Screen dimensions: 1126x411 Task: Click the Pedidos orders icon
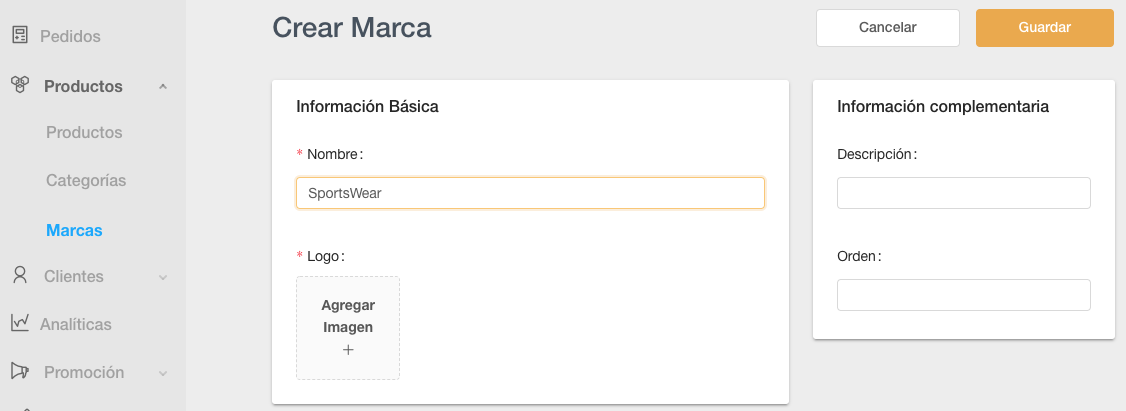[19, 36]
